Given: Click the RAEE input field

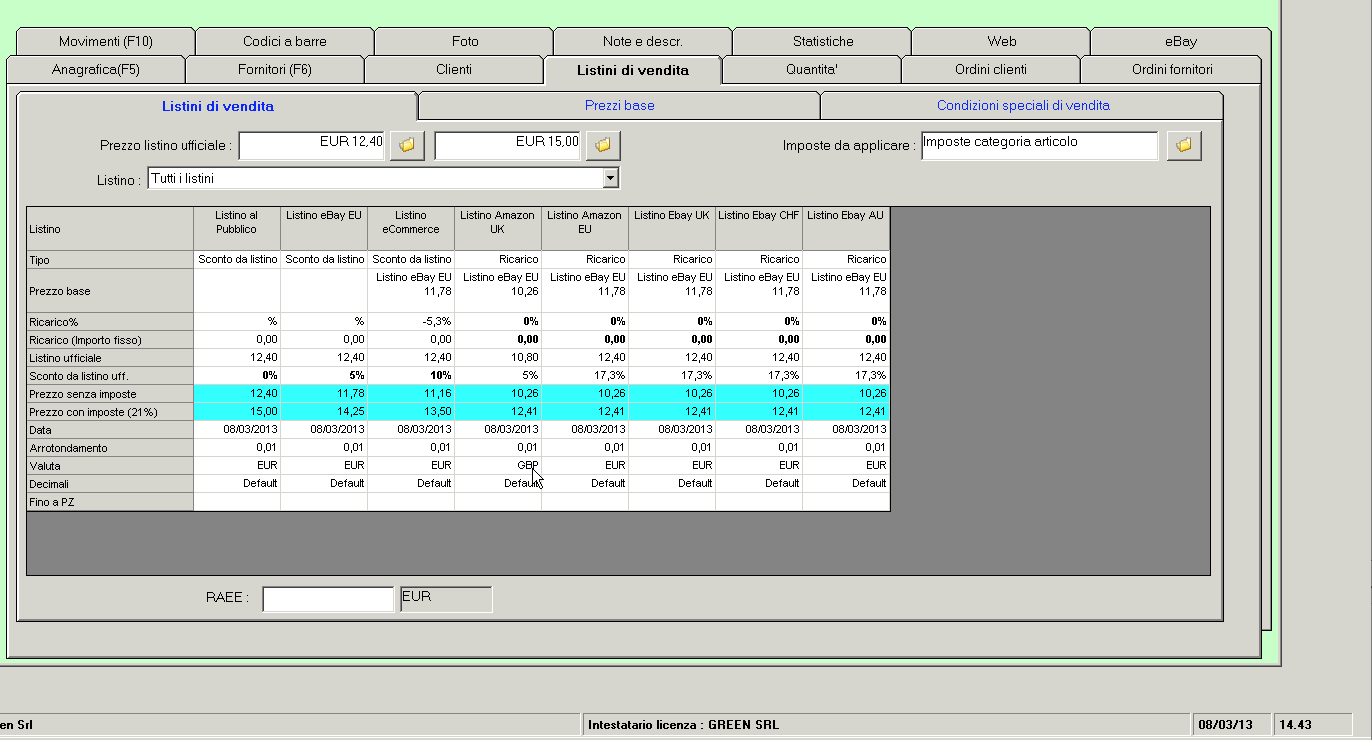Looking at the screenshot, I should (x=328, y=599).
